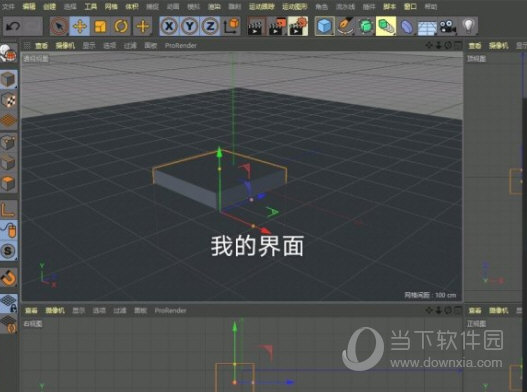This screenshot has width=527, height=392.
Task: Open the 窗口 menu
Action: point(410,6)
